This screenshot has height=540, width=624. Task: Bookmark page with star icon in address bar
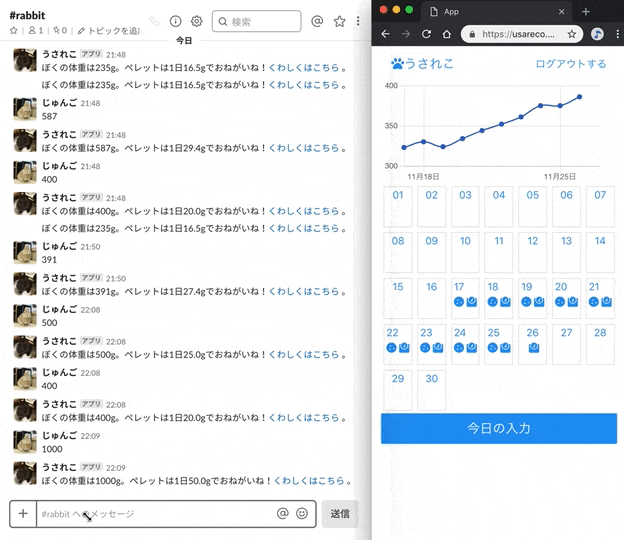click(x=572, y=34)
